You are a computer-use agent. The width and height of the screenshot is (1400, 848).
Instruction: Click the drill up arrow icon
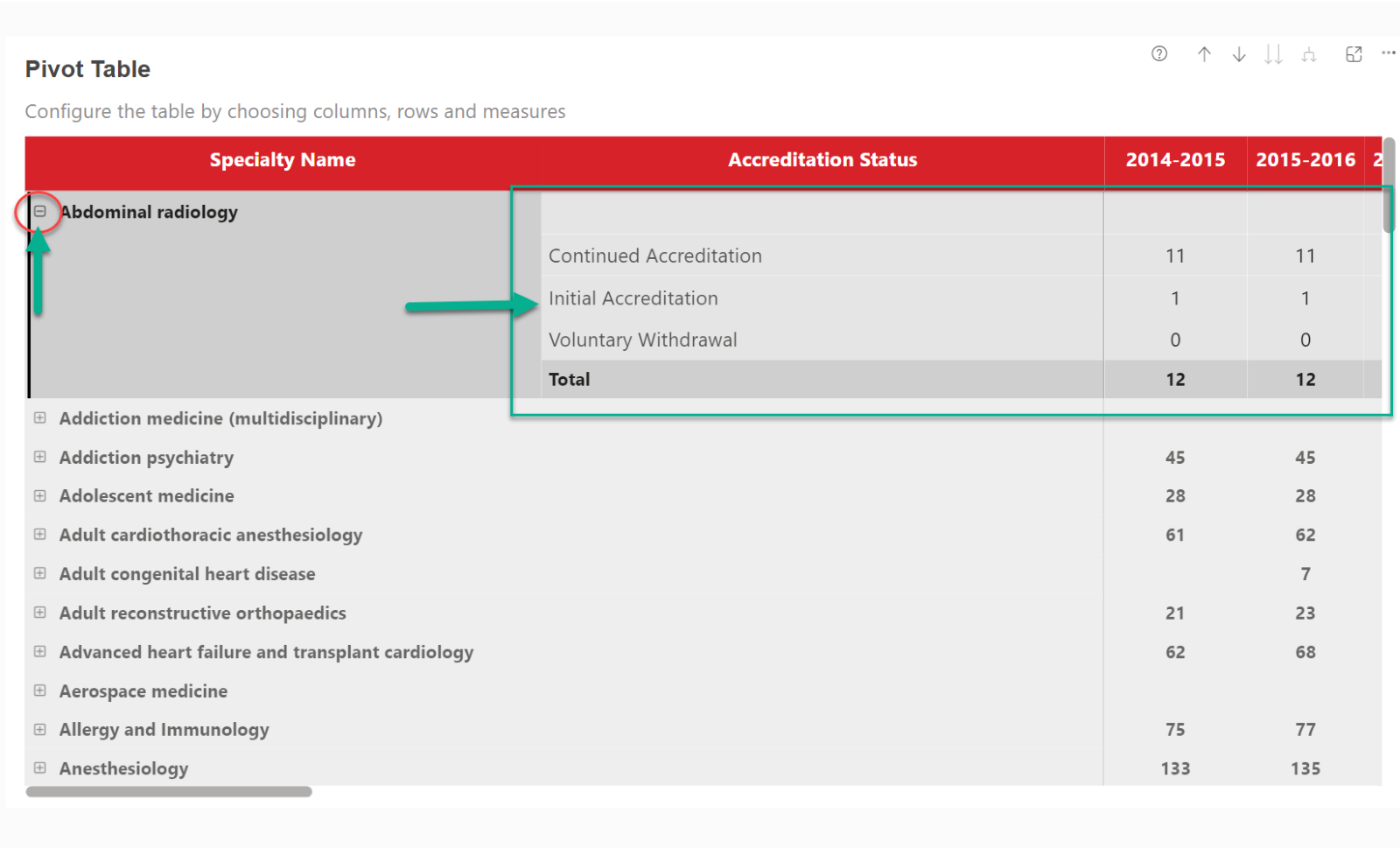click(x=1204, y=54)
